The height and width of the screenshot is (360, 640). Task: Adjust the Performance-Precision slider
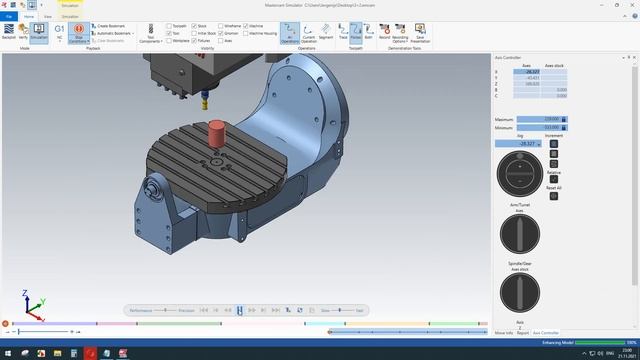click(165, 310)
